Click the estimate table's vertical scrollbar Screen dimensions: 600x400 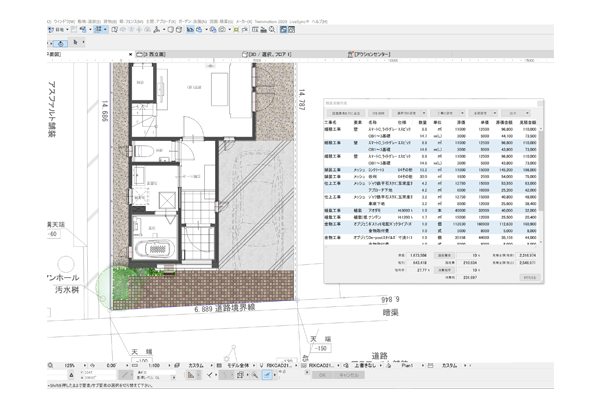pos(541,180)
